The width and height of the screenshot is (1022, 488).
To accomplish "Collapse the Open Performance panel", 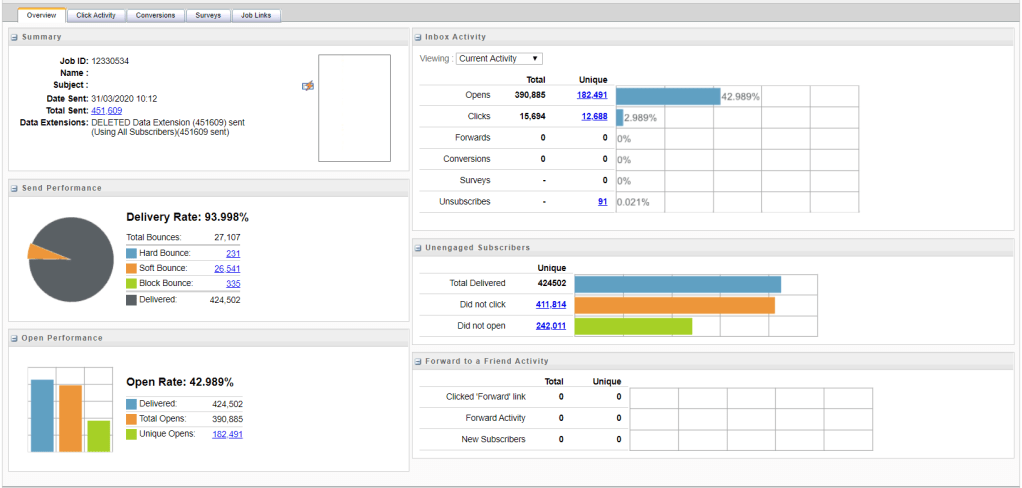I will [15, 338].
